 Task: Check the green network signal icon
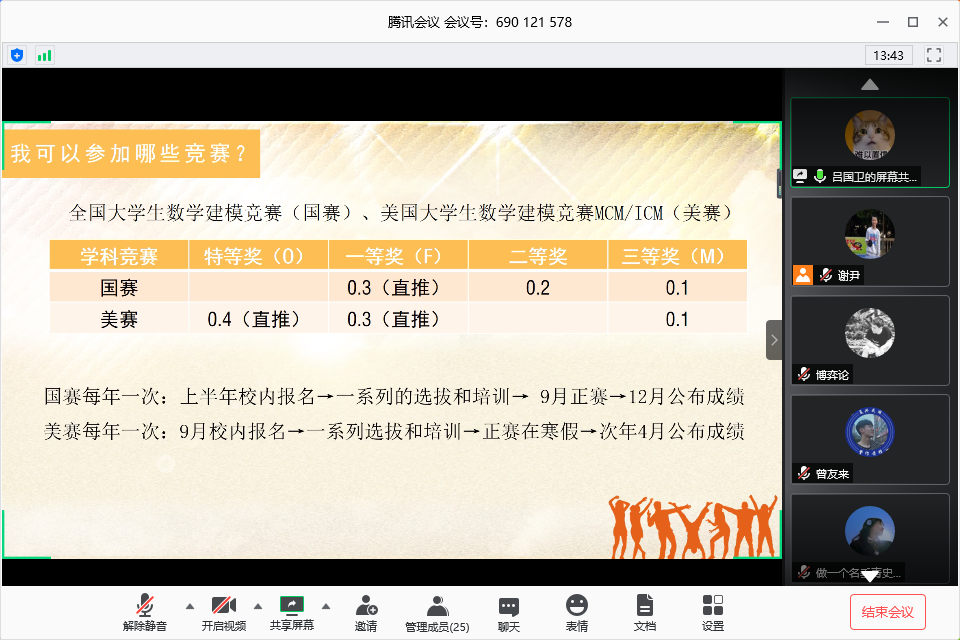point(44,55)
